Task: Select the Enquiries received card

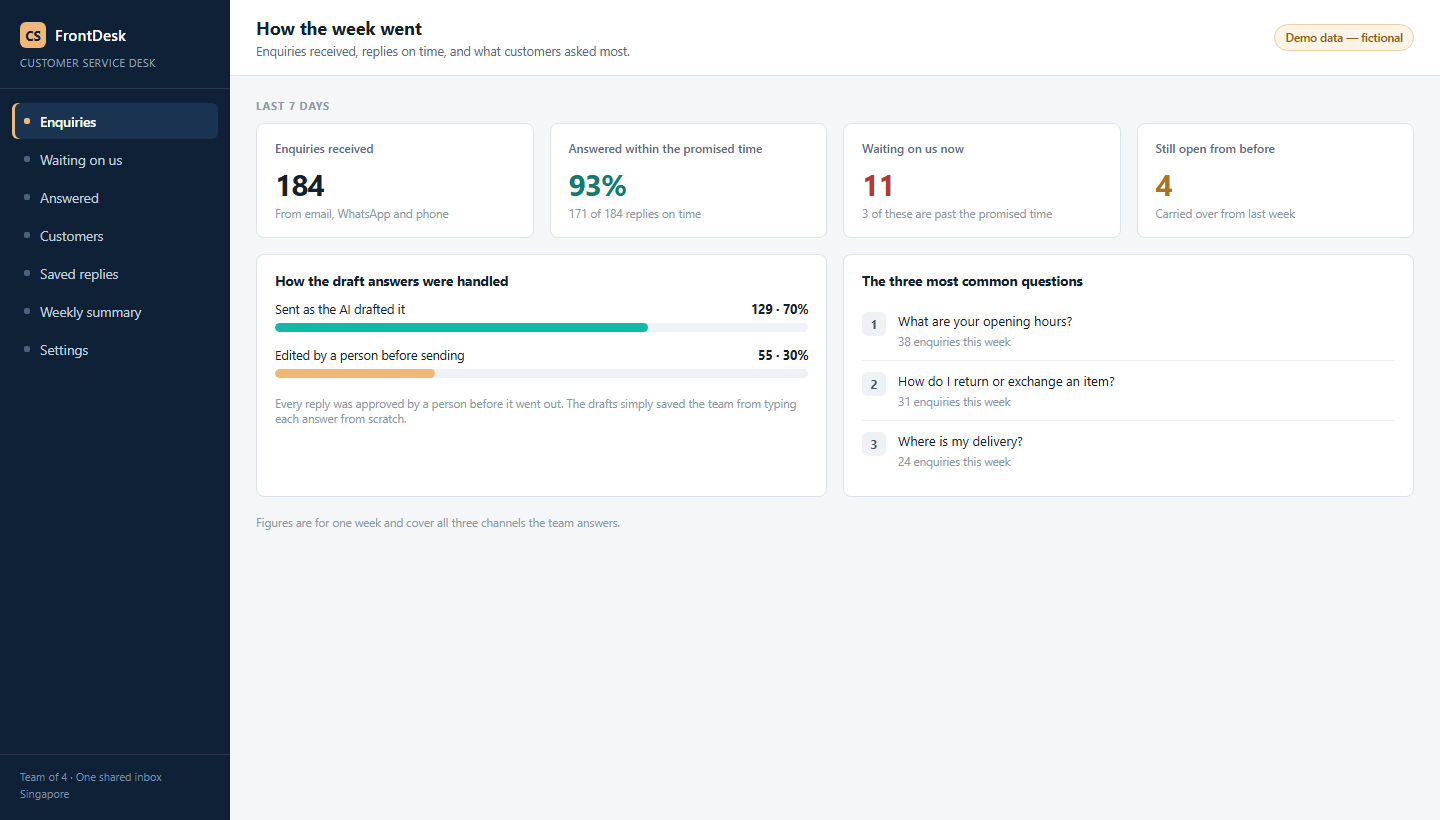Action: tap(395, 181)
